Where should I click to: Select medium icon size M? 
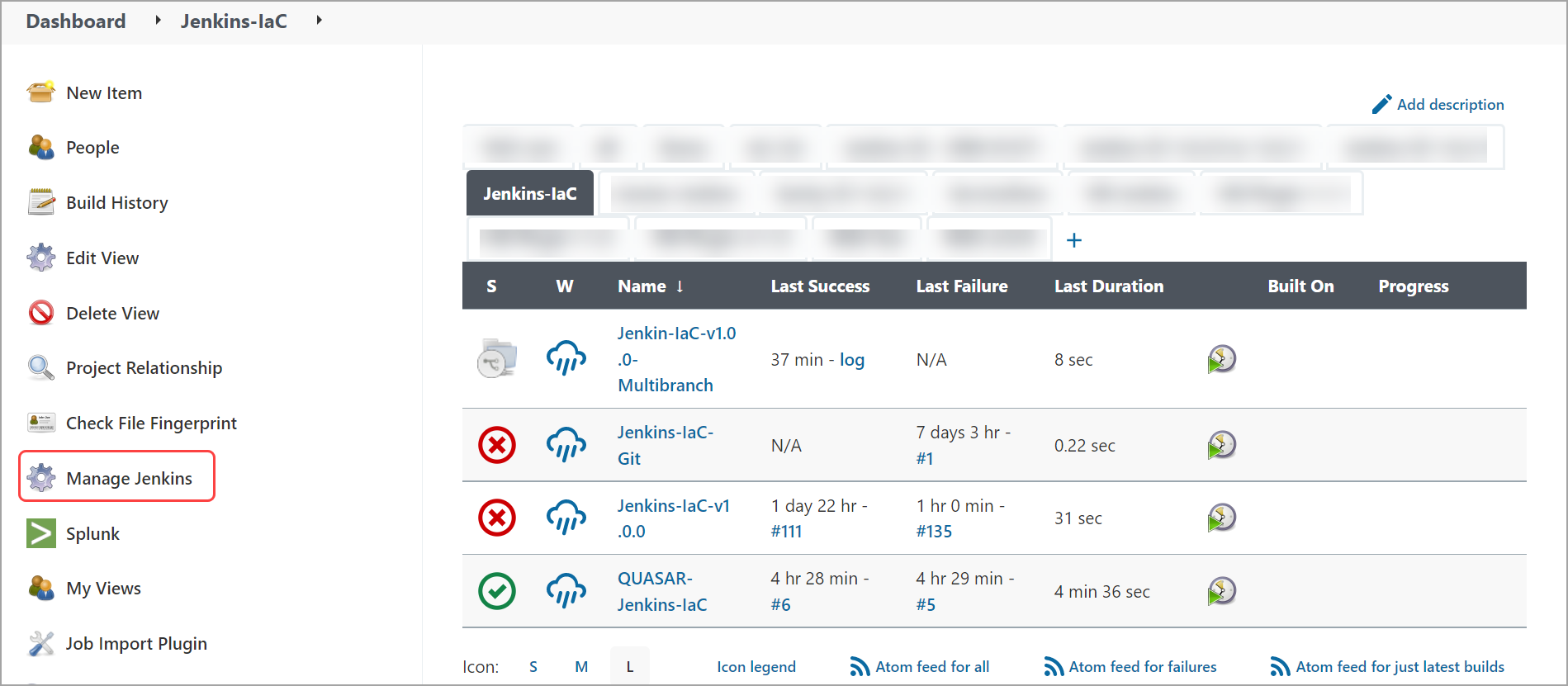pyautogui.click(x=581, y=666)
